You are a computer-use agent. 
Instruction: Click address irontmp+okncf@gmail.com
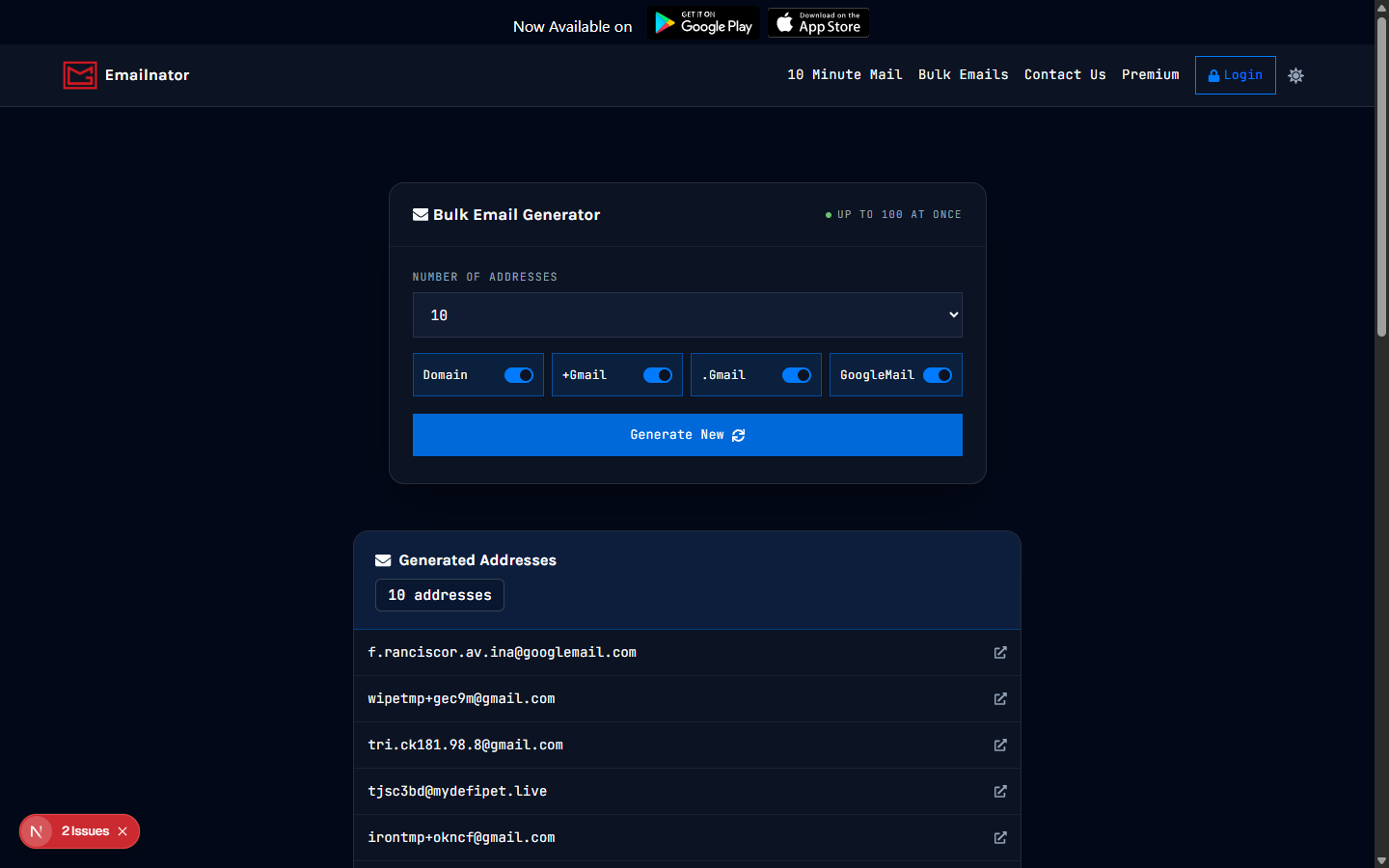coord(461,838)
